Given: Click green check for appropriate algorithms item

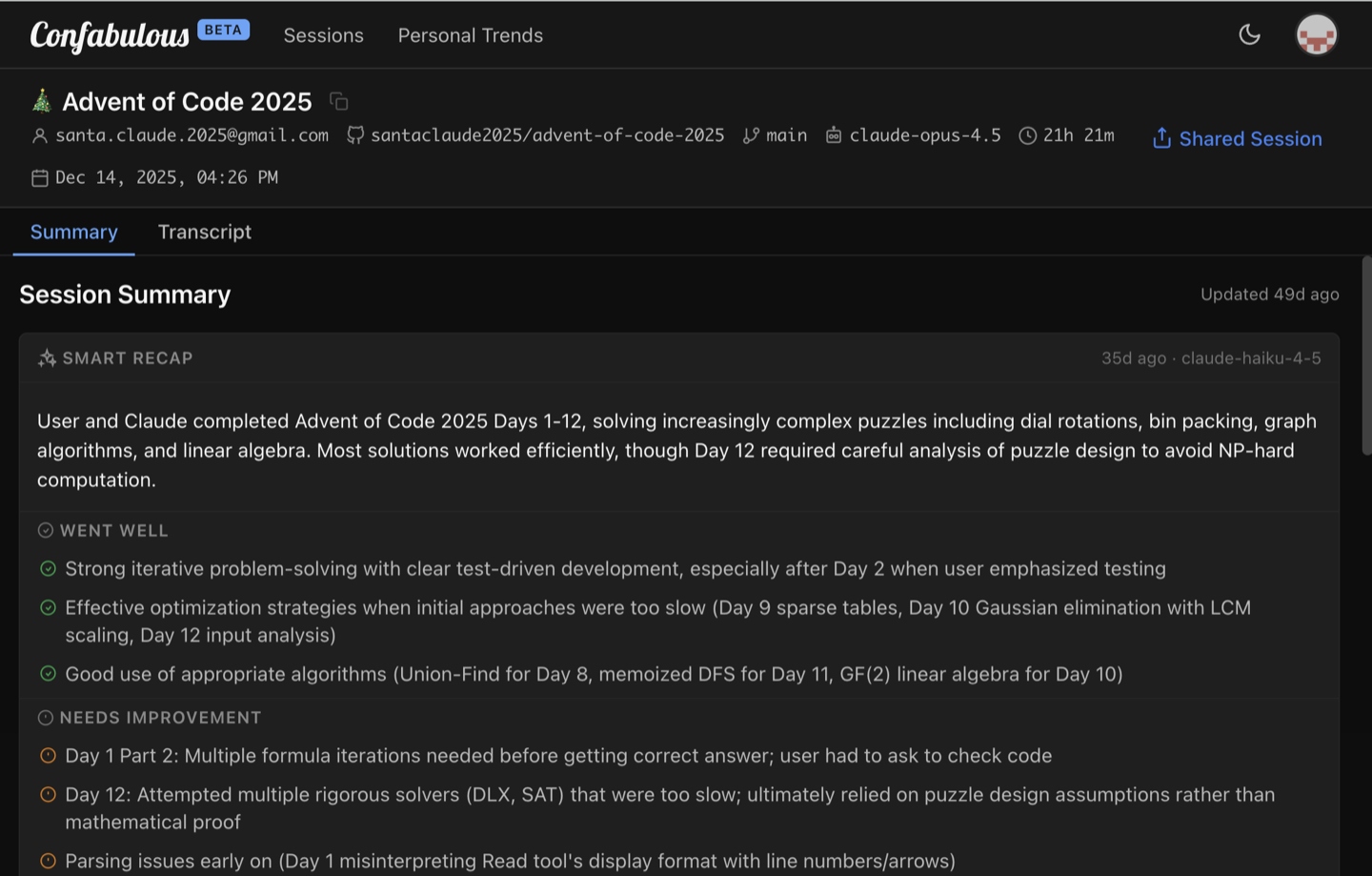Looking at the screenshot, I should coord(49,674).
